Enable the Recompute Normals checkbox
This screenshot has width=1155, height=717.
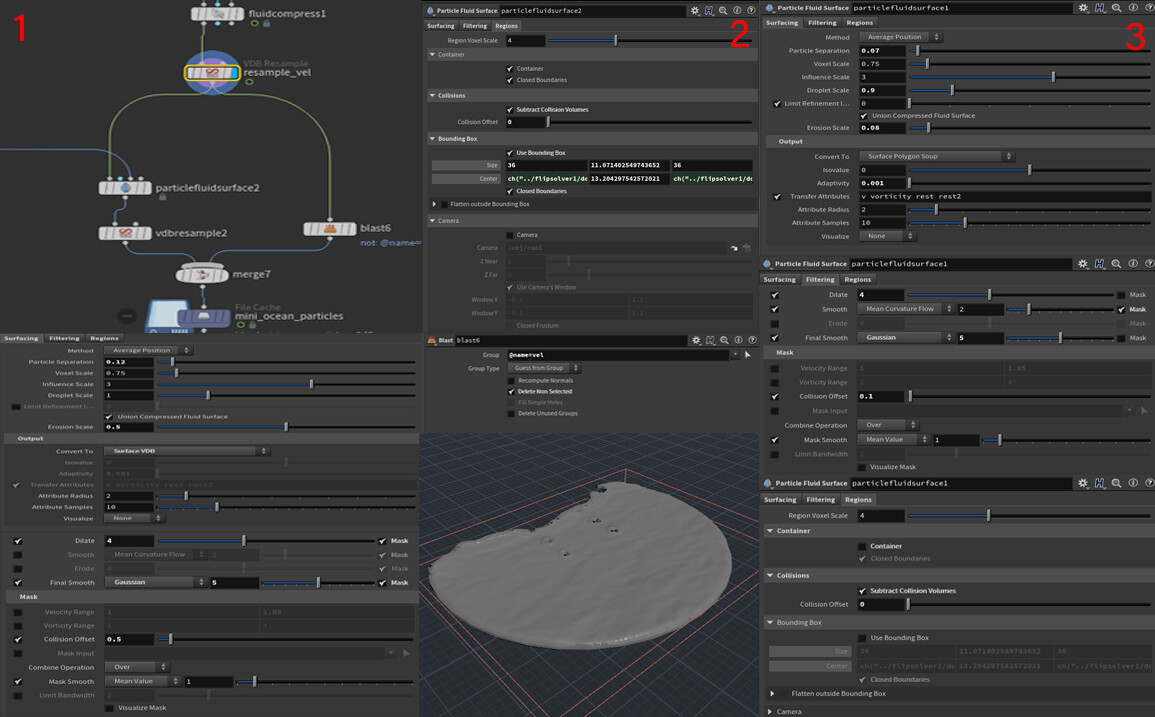point(511,381)
